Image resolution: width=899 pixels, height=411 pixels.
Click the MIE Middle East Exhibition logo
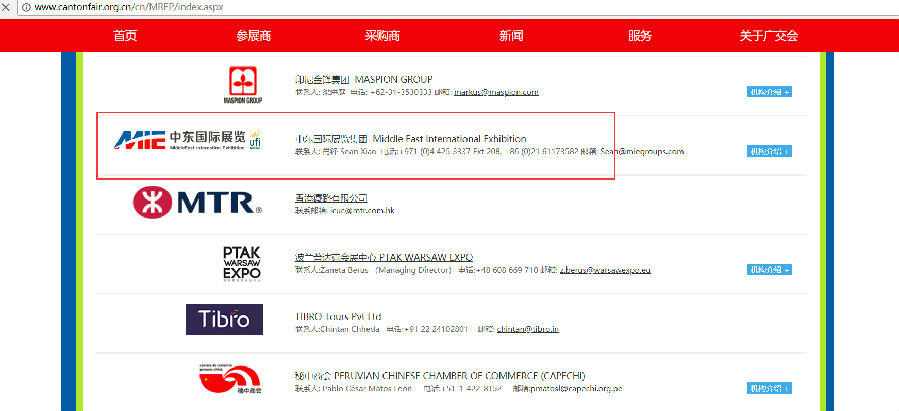point(186,140)
